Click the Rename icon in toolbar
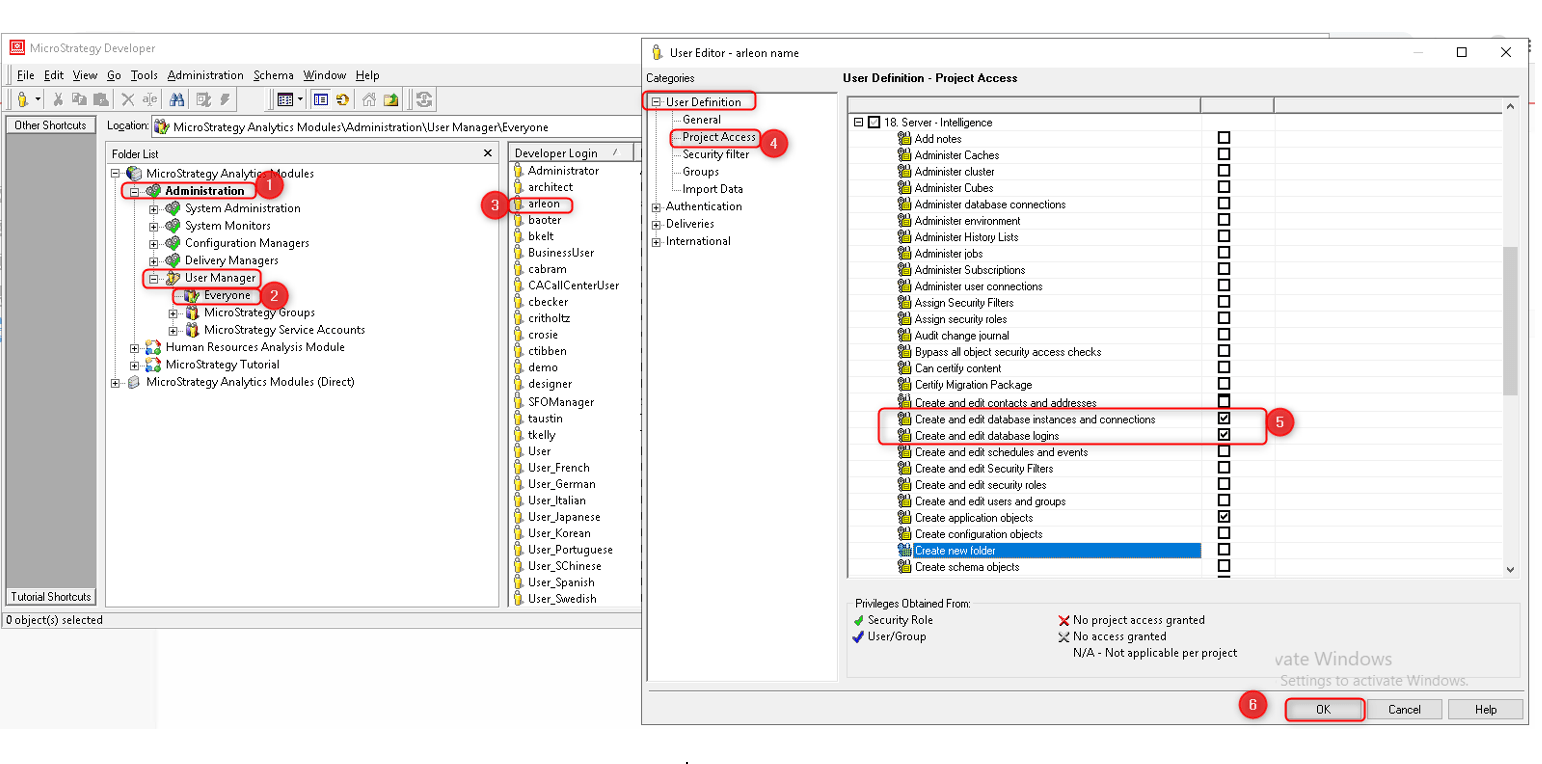Screen dimensions: 1542x764 pos(149,99)
